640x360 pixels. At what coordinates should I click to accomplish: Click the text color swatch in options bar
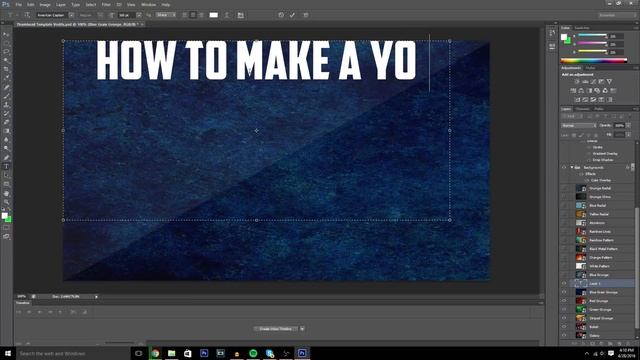pos(213,15)
